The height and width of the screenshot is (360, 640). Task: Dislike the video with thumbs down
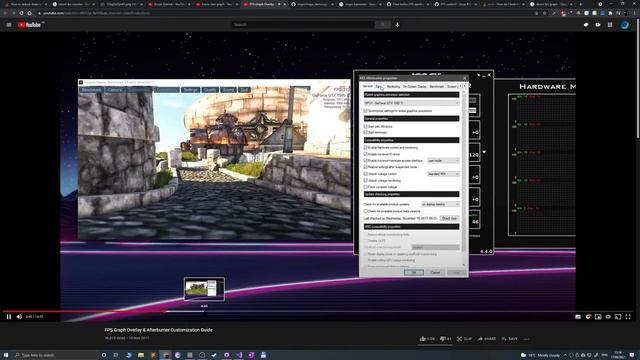(x=442, y=339)
